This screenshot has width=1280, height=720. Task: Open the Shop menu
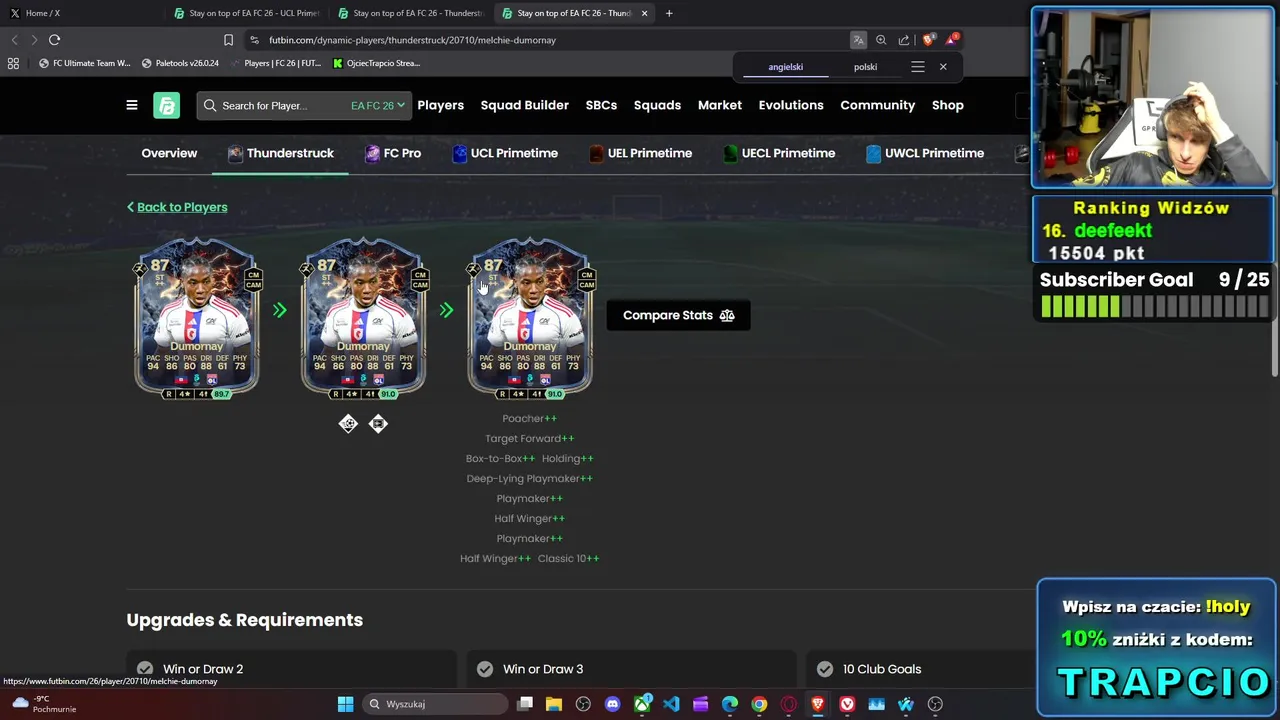[x=948, y=105]
